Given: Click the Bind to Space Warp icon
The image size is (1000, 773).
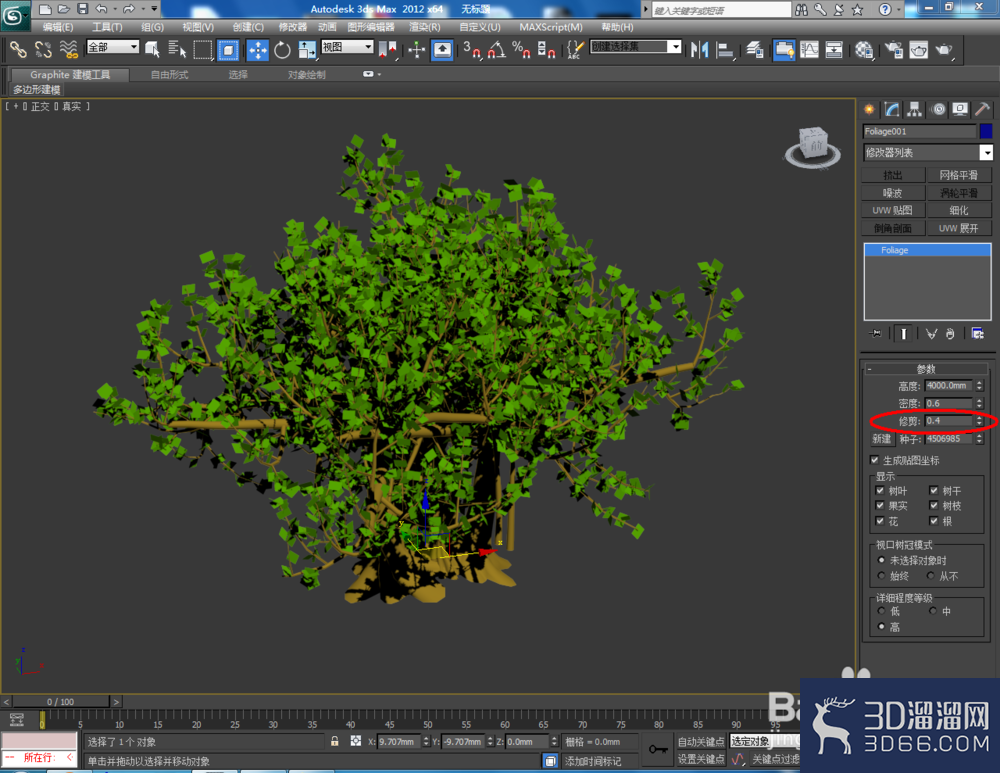Looking at the screenshot, I should tap(69, 49).
